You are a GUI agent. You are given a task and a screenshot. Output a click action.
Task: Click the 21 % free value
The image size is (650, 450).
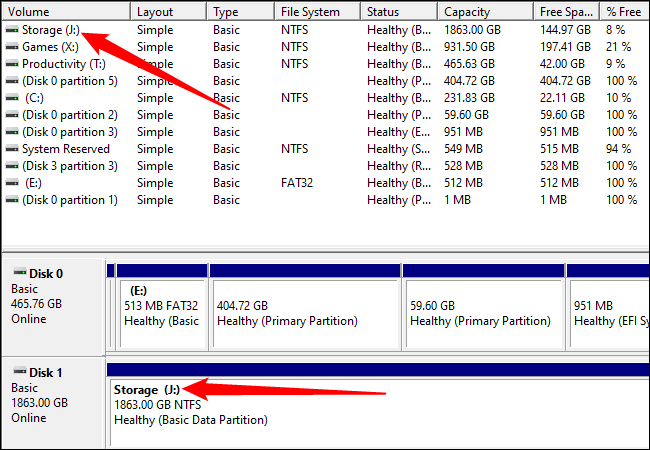pos(618,47)
